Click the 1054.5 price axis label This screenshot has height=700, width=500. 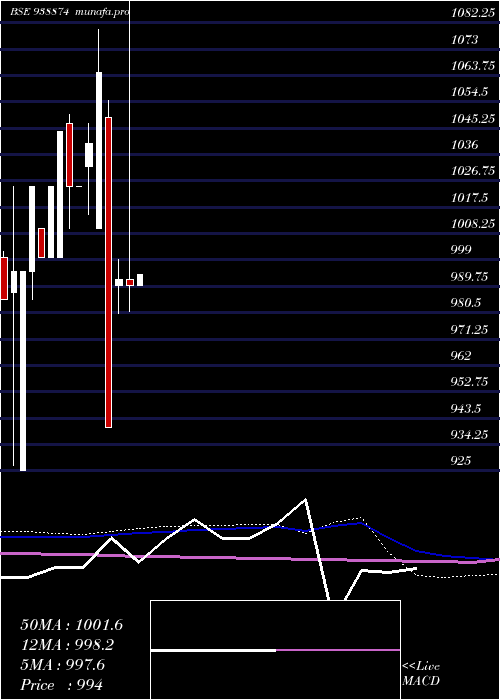[x=469, y=92]
